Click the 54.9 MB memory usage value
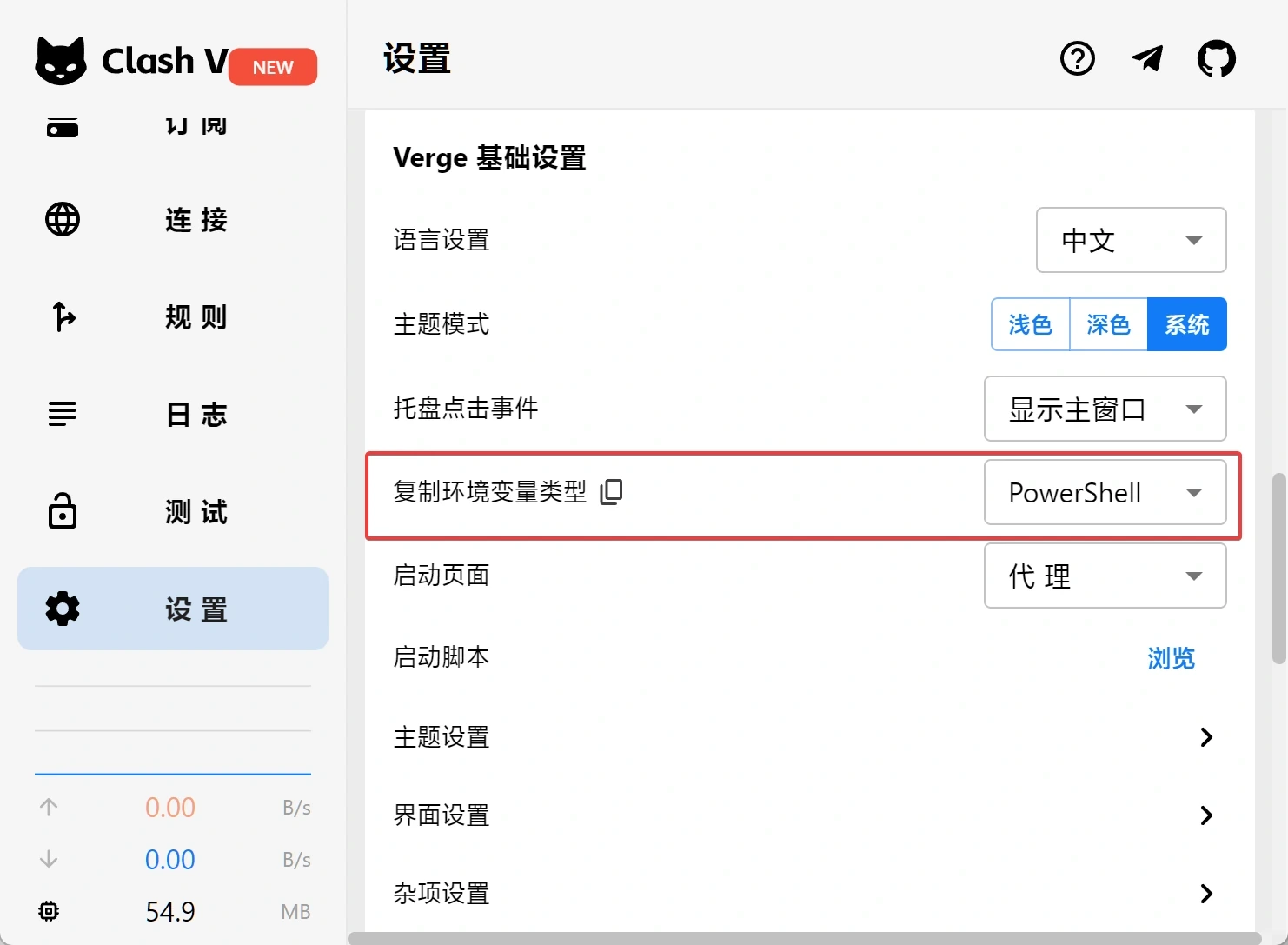 (170, 911)
